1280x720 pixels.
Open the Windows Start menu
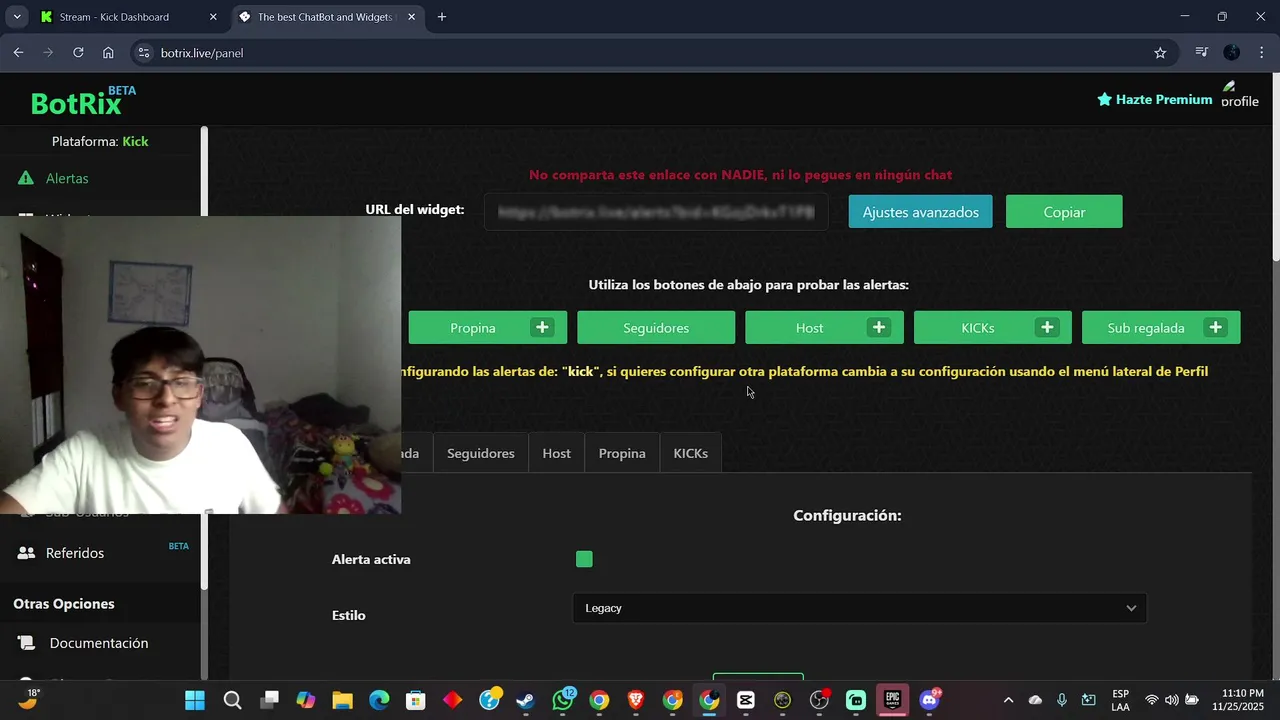point(195,700)
